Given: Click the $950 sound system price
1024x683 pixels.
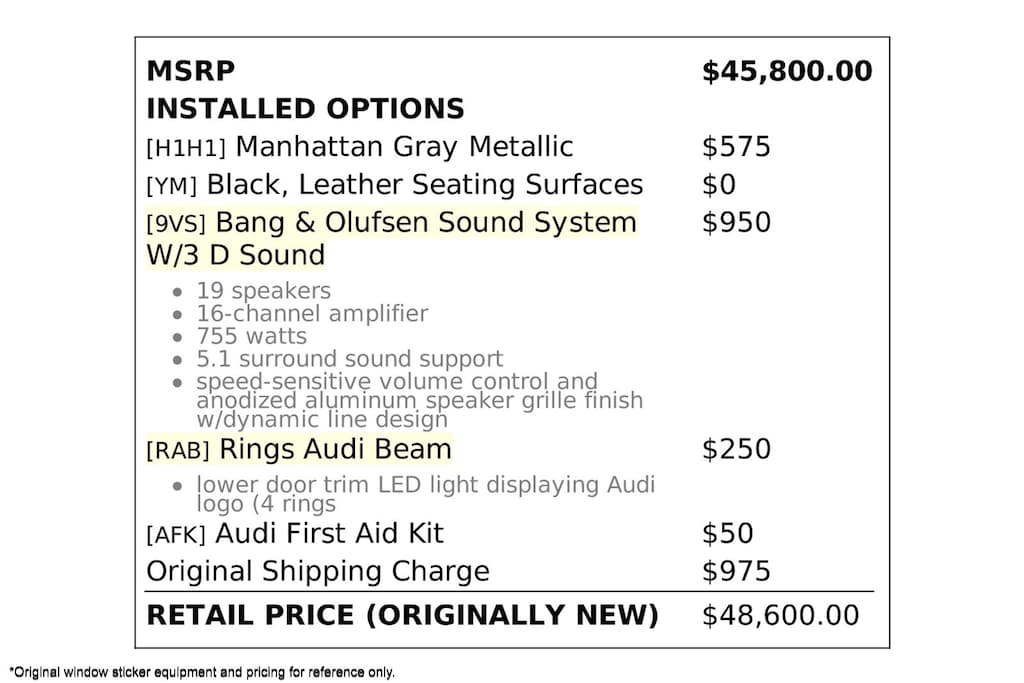Looking at the screenshot, I should tap(736, 223).
